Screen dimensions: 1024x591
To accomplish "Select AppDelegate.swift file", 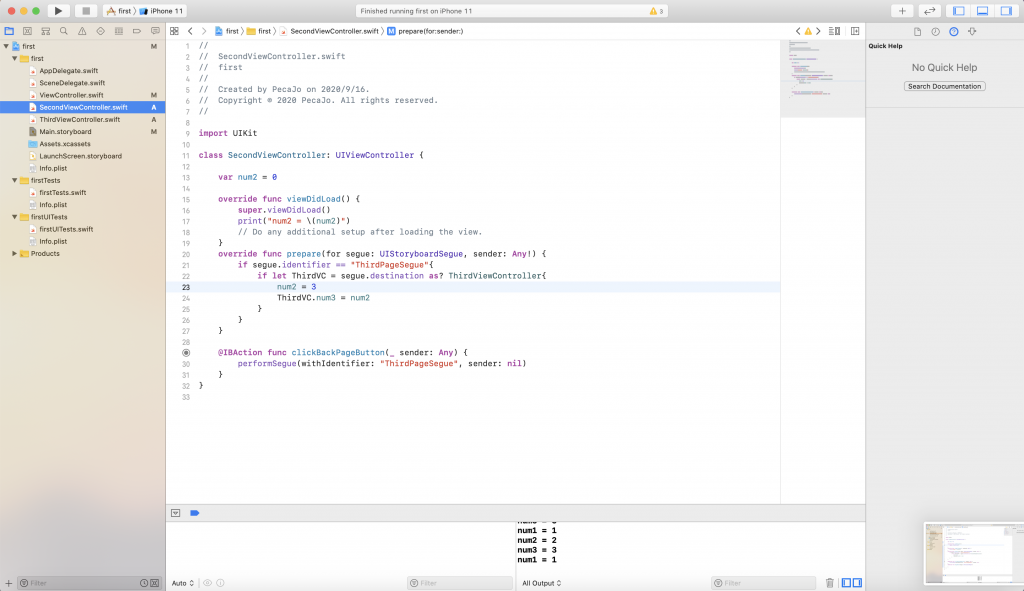I will coord(69,71).
